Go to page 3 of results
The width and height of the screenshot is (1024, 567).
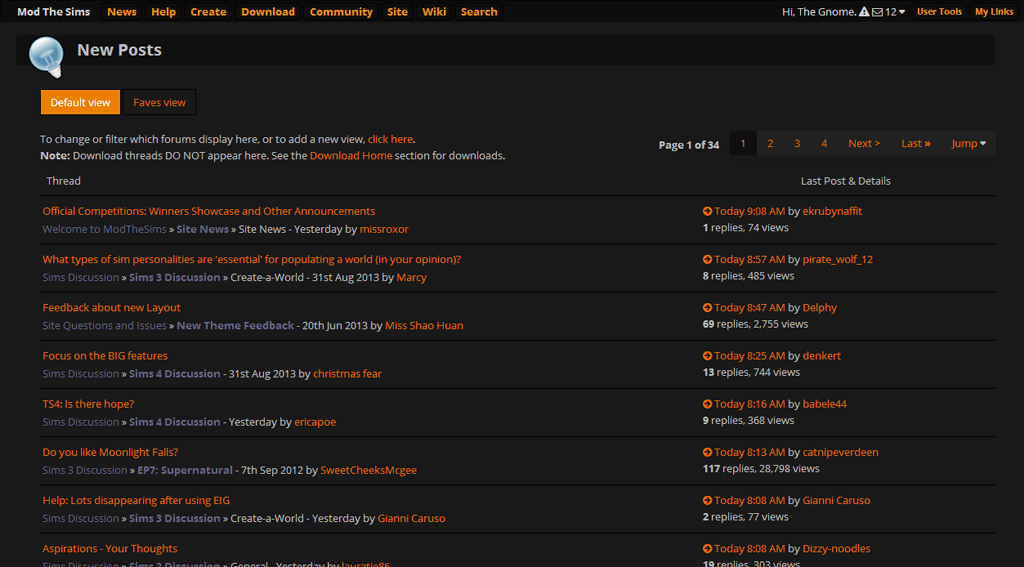pyautogui.click(x=797, y=144)
